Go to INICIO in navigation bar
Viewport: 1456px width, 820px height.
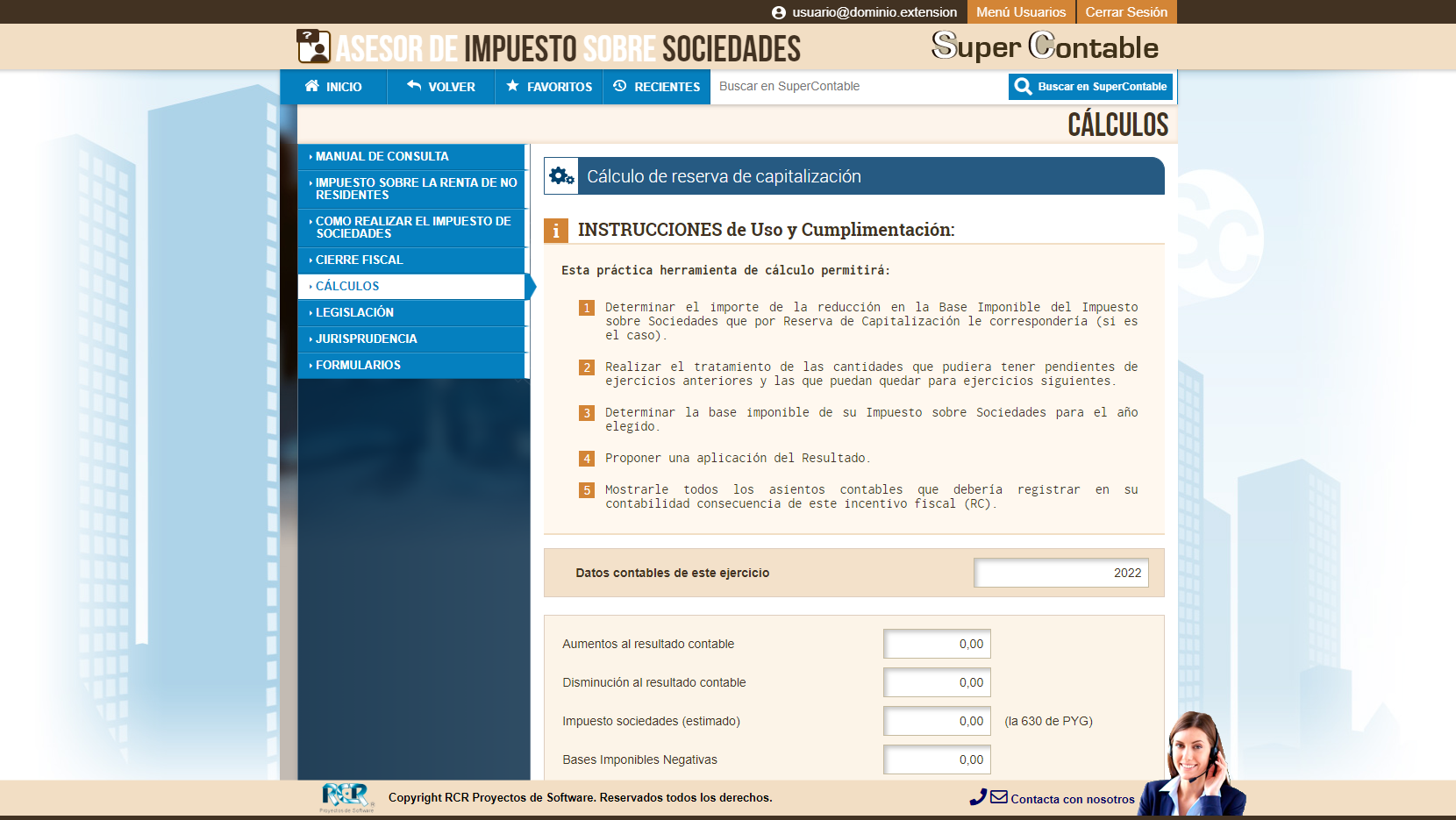[x=333, y=87]
